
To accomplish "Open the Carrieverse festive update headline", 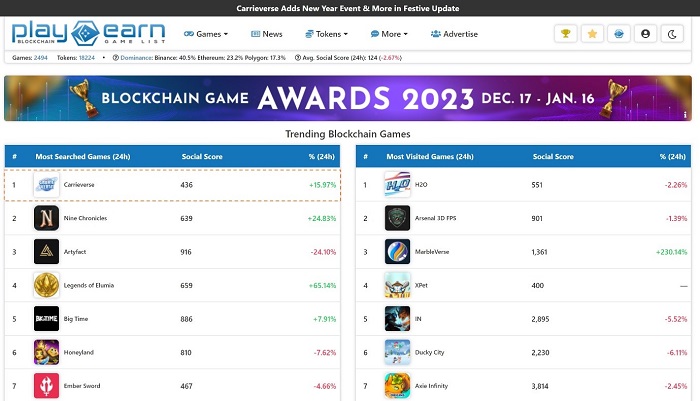I will [x=349, y=7].
